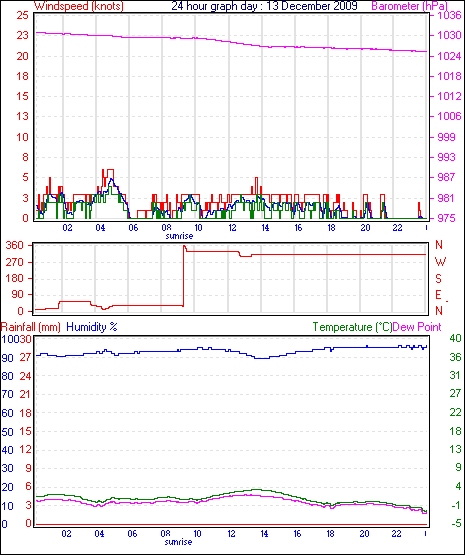Click the Windspeed (knots) axis title
This screenshot has height=556, width=465.
(78, 6)
